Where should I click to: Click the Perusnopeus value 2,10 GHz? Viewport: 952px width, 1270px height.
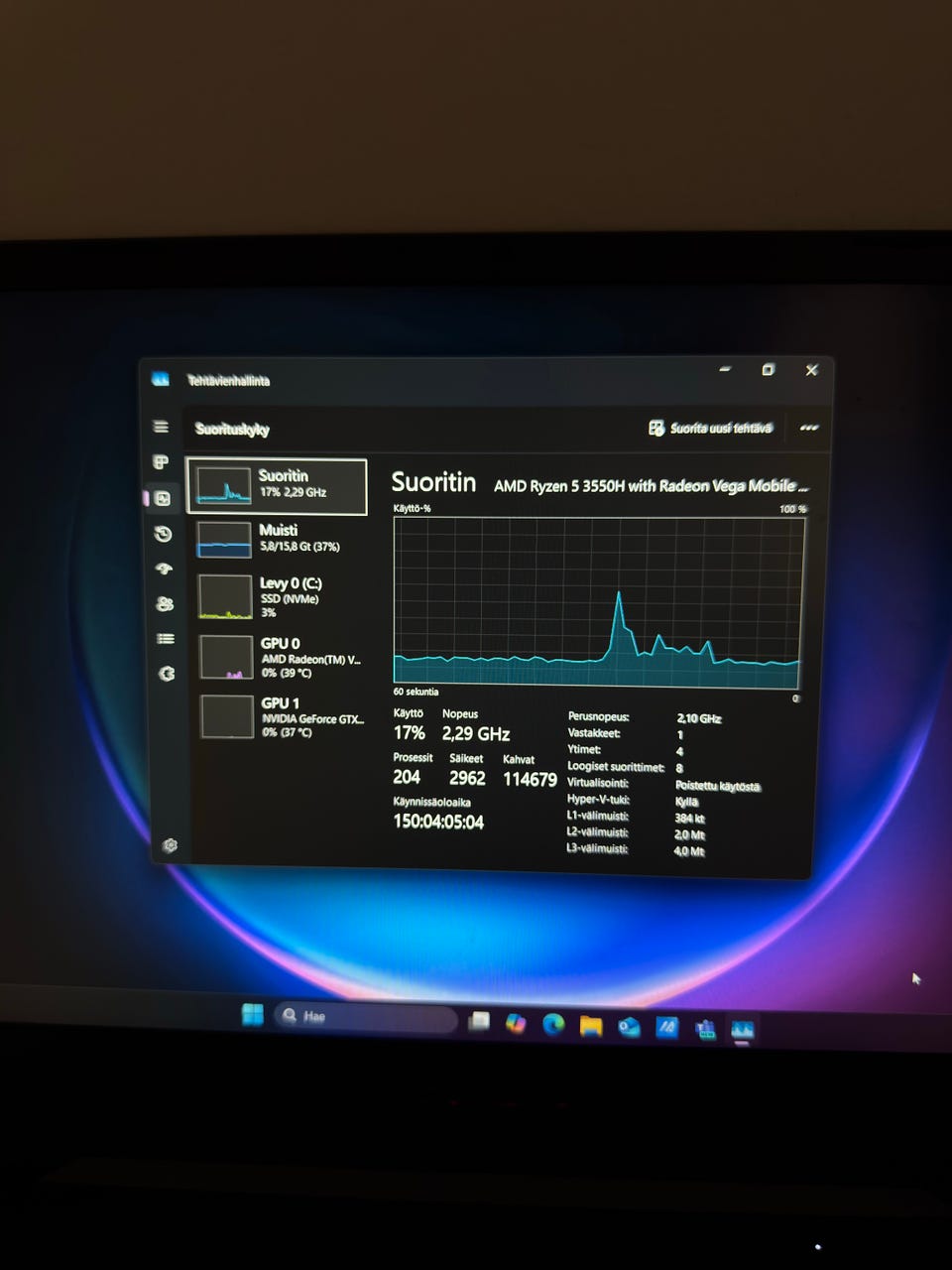(699, 718)
